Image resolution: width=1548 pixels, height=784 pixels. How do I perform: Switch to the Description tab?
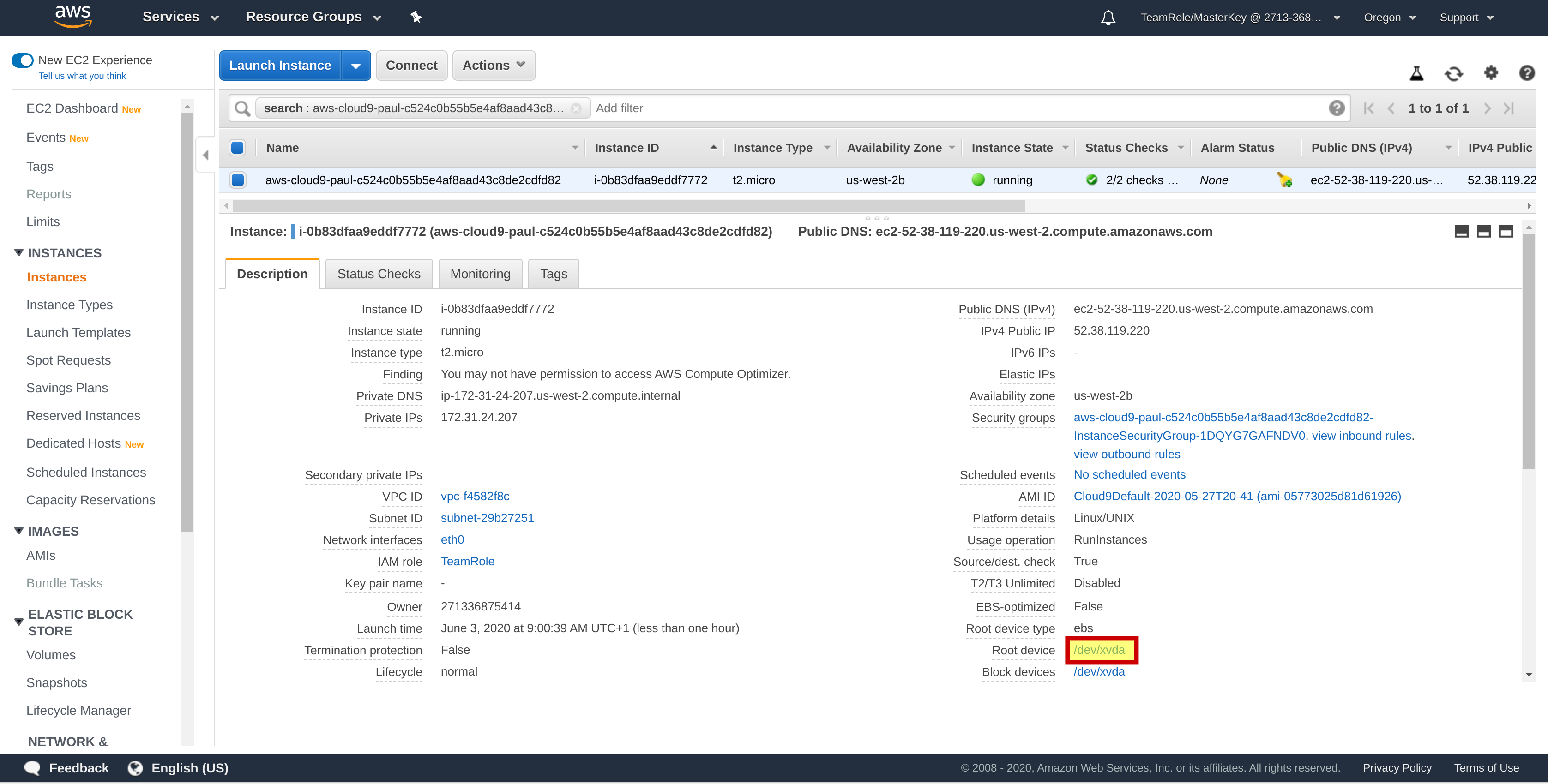271,274
